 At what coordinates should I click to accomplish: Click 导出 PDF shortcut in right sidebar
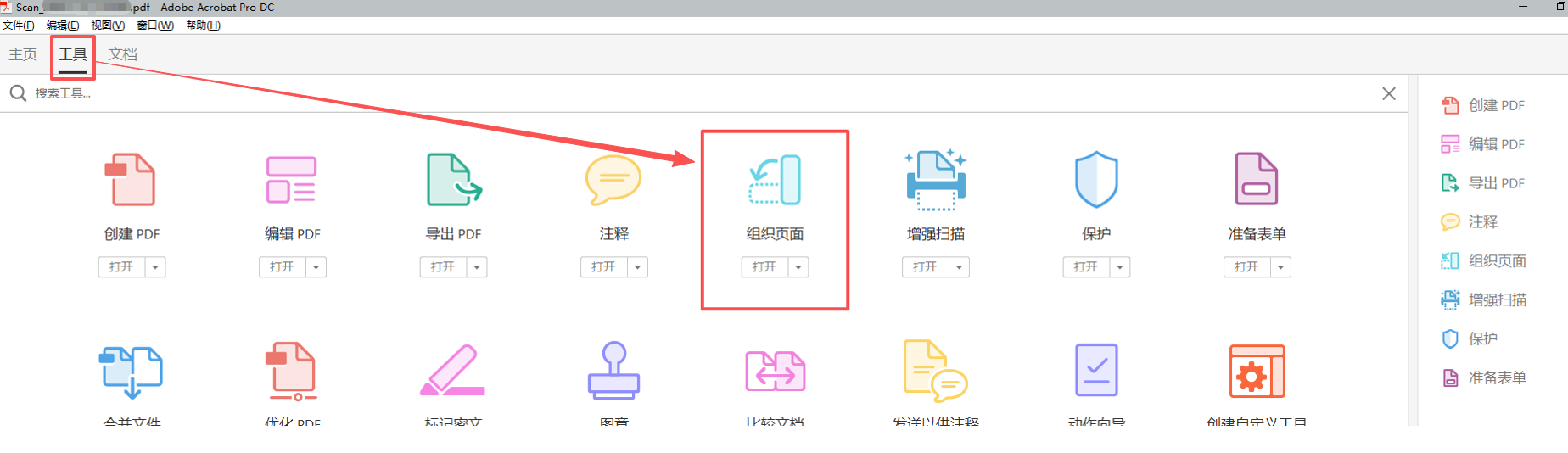[x=1483, y=183]
